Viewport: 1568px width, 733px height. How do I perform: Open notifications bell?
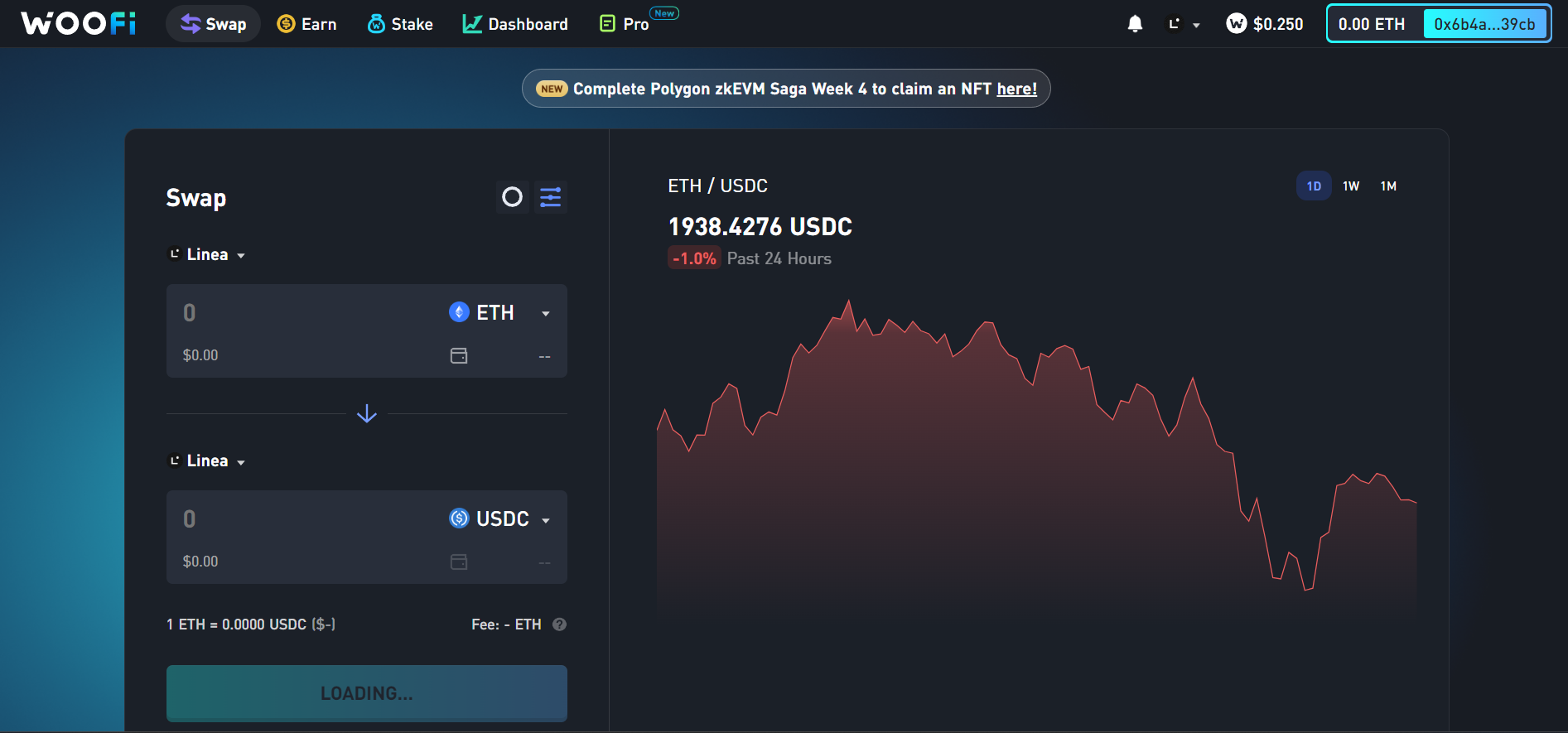pos(1135,24)
